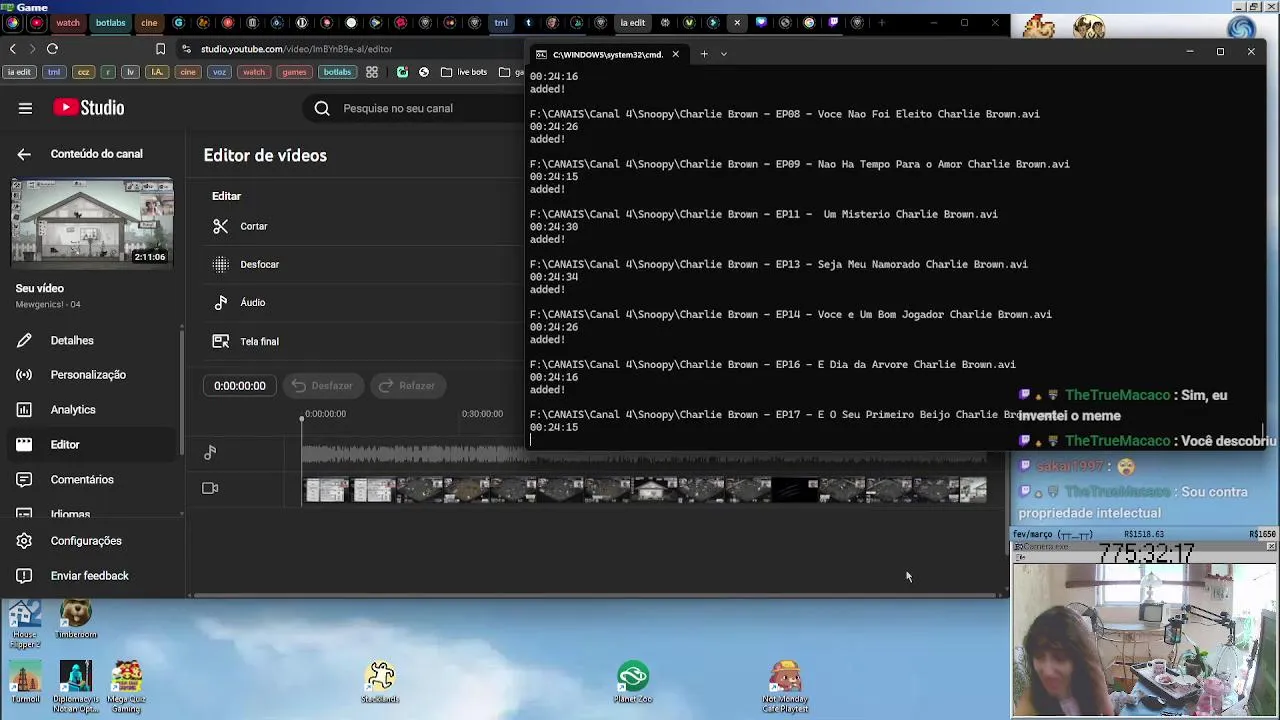Add a new tab in Windows Terminal

coord(704,54)
